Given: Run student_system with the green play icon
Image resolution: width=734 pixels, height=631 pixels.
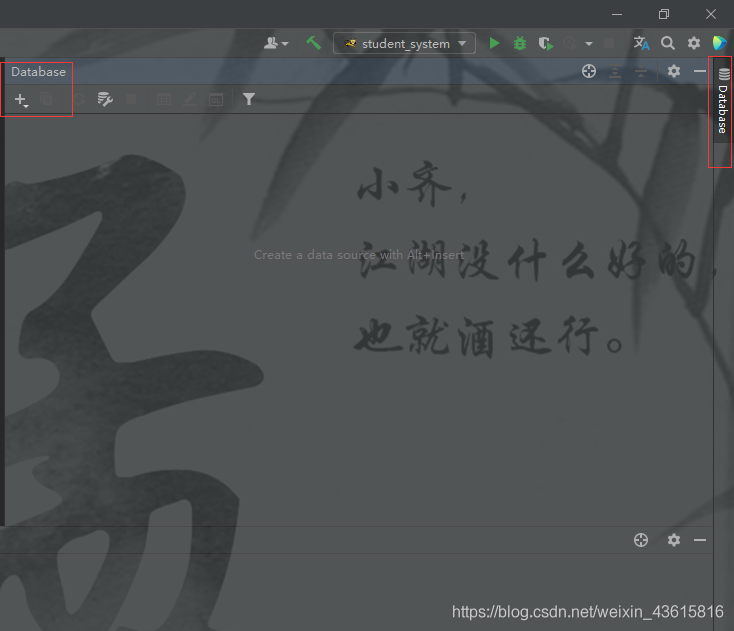Looking at the screenshot, I should [x=494, y=44].
